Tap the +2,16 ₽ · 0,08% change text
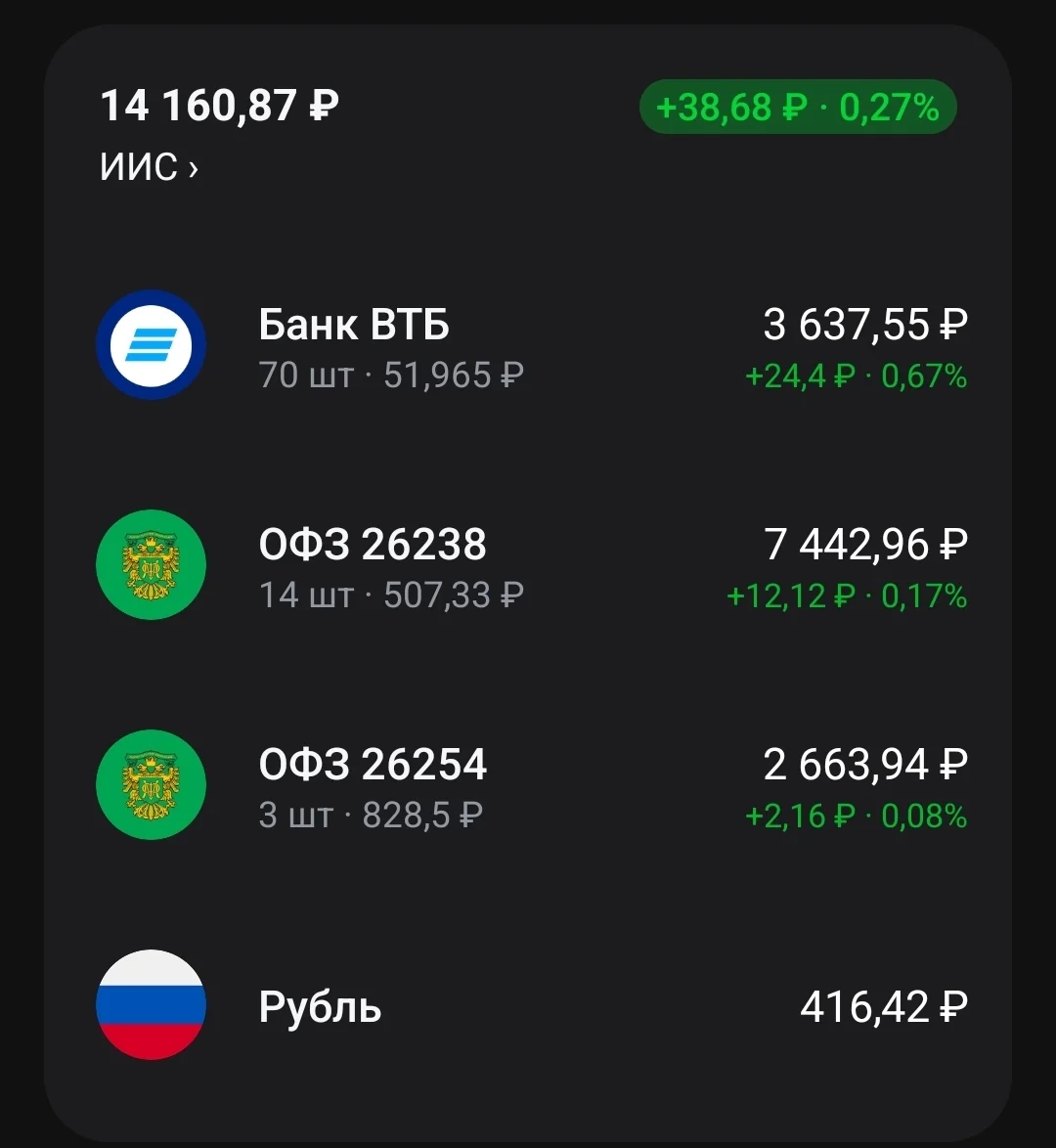The image size is (1056, 1148). tap(857, 816)
